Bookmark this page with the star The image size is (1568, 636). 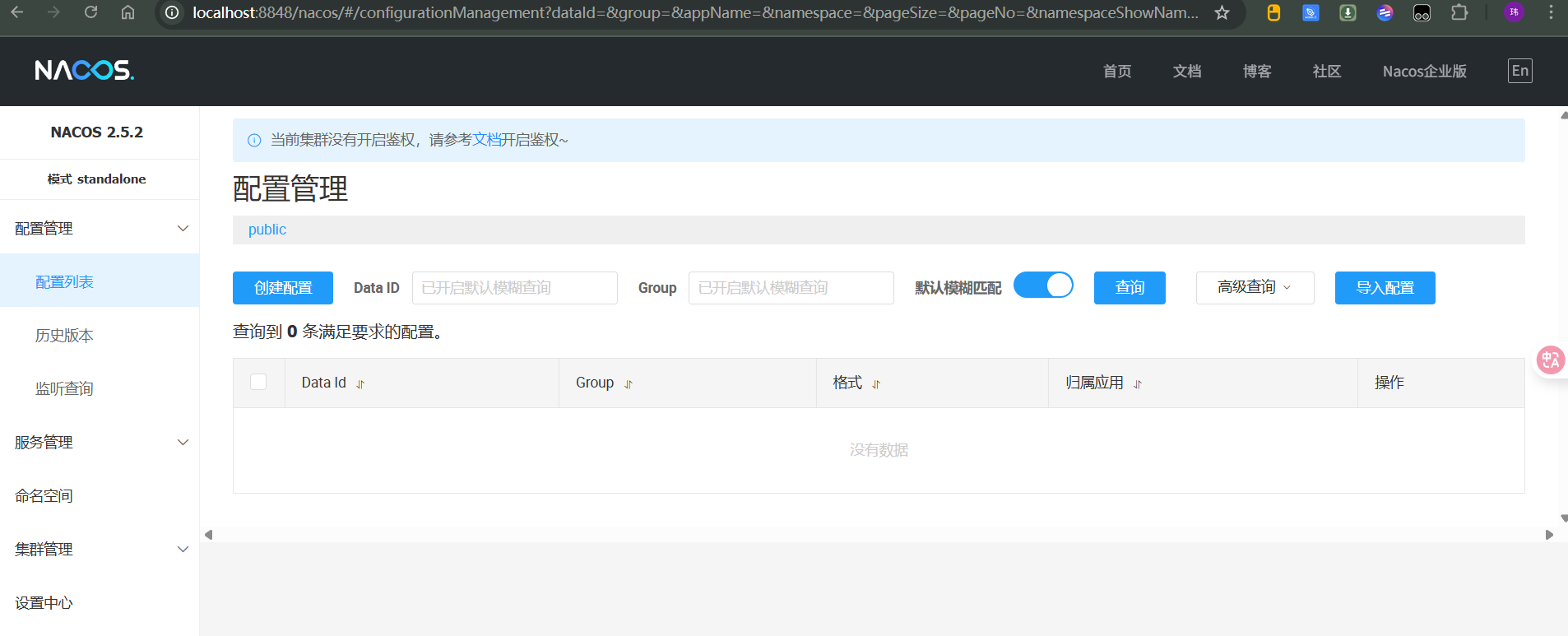(x=1222, y=12)
